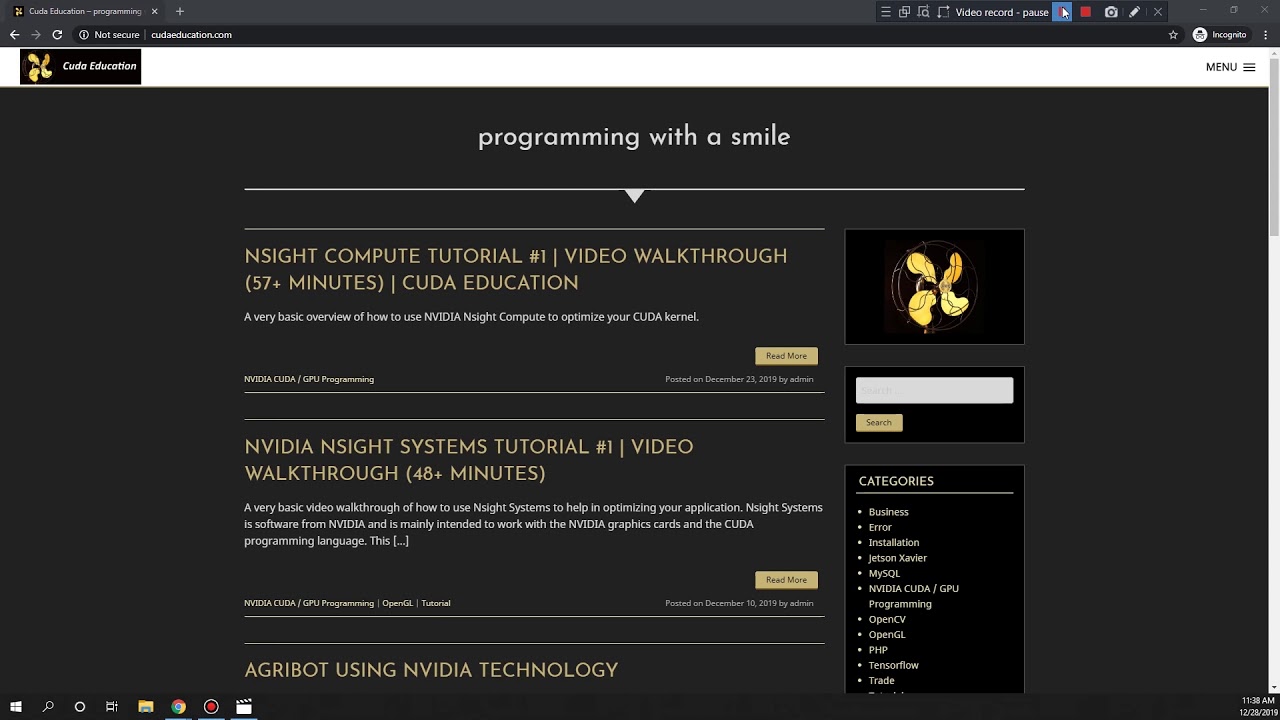View site info for Not secure warning
The width and height of the screenshot is (1280, 720).
[109, 34]
